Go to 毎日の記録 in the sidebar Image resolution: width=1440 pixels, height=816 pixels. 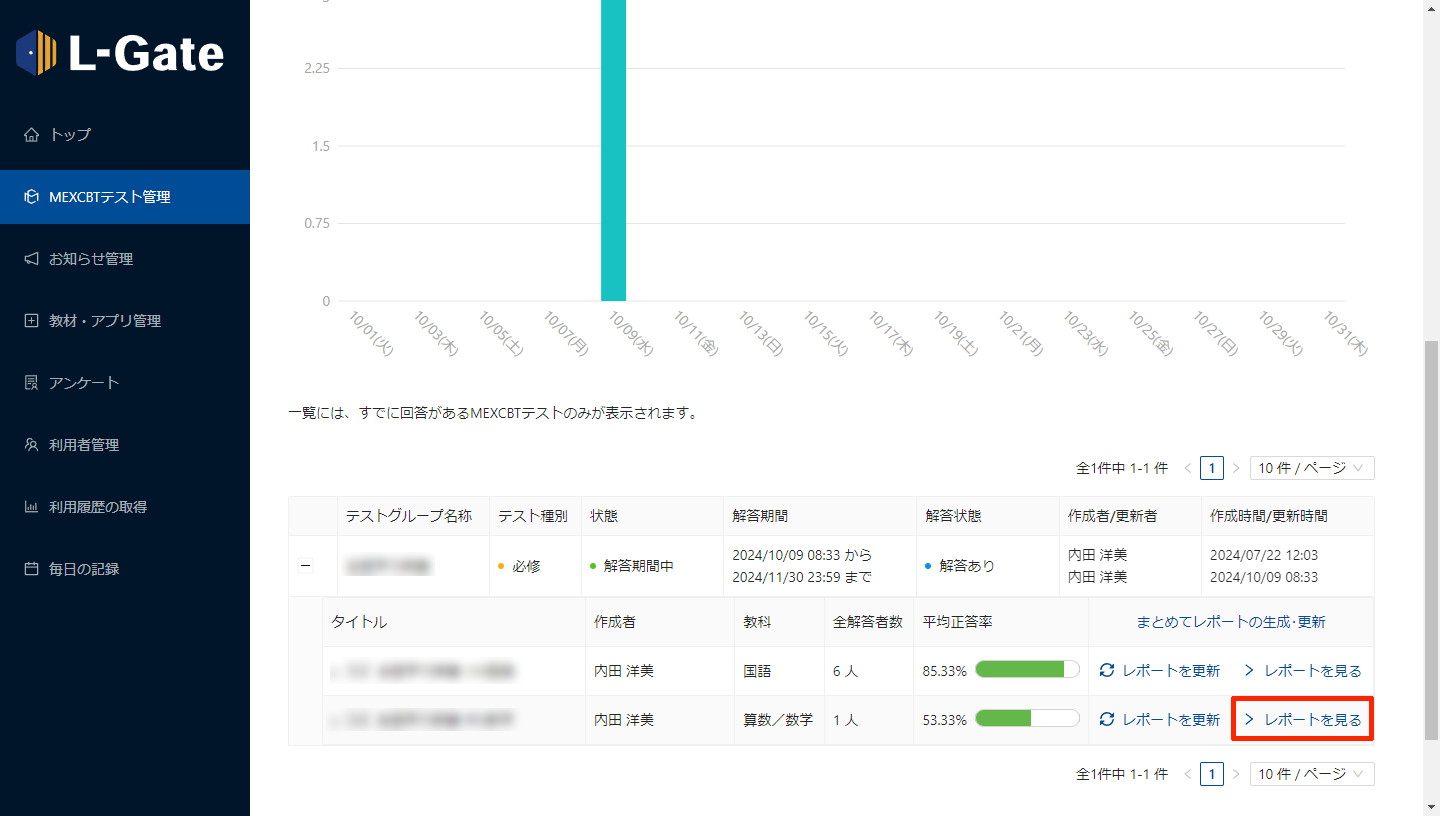pyautogui.click(x=84, y=569)
